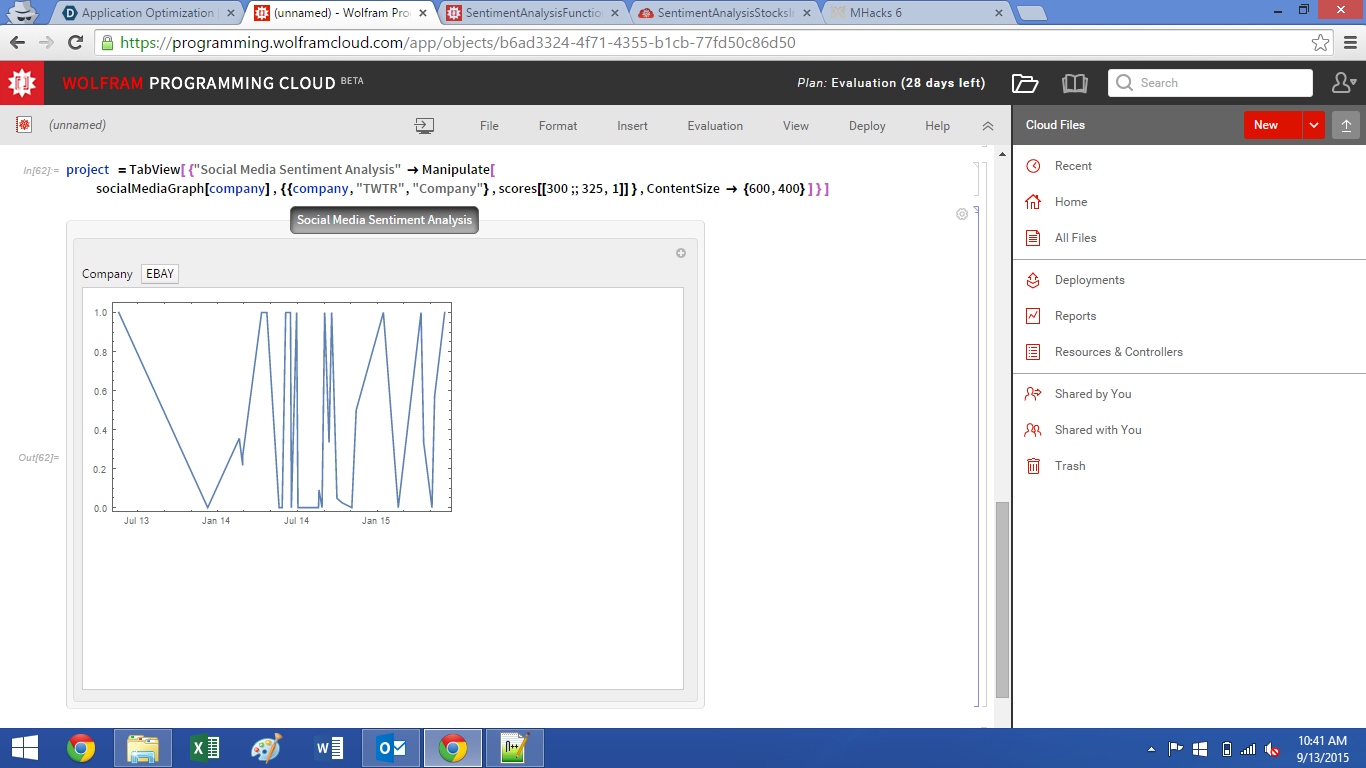Open Chrome hamburger menu
This screenshot has height=768, width=1366.
(1350, 43)
